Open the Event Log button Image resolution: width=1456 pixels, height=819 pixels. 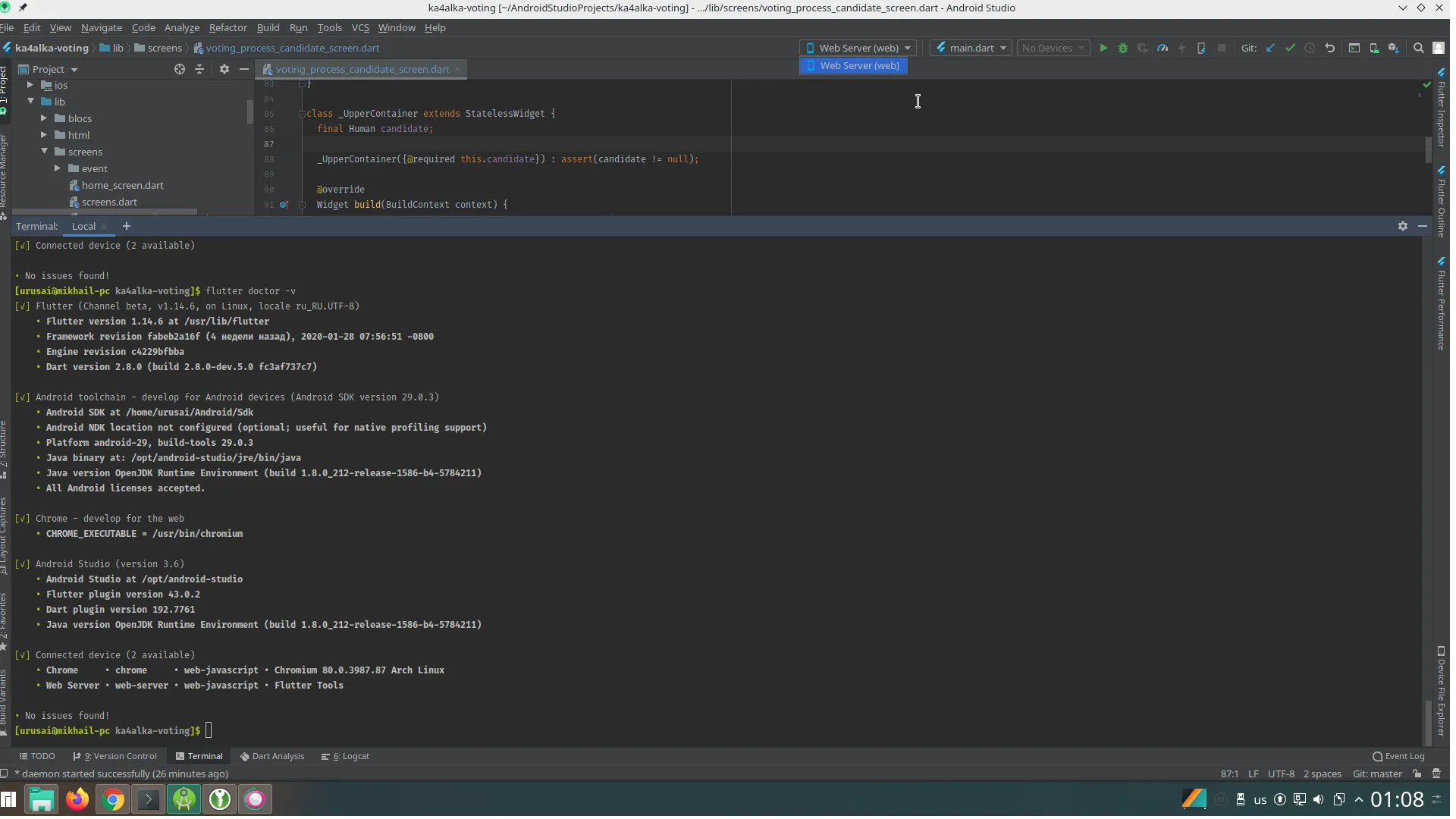1398,756
